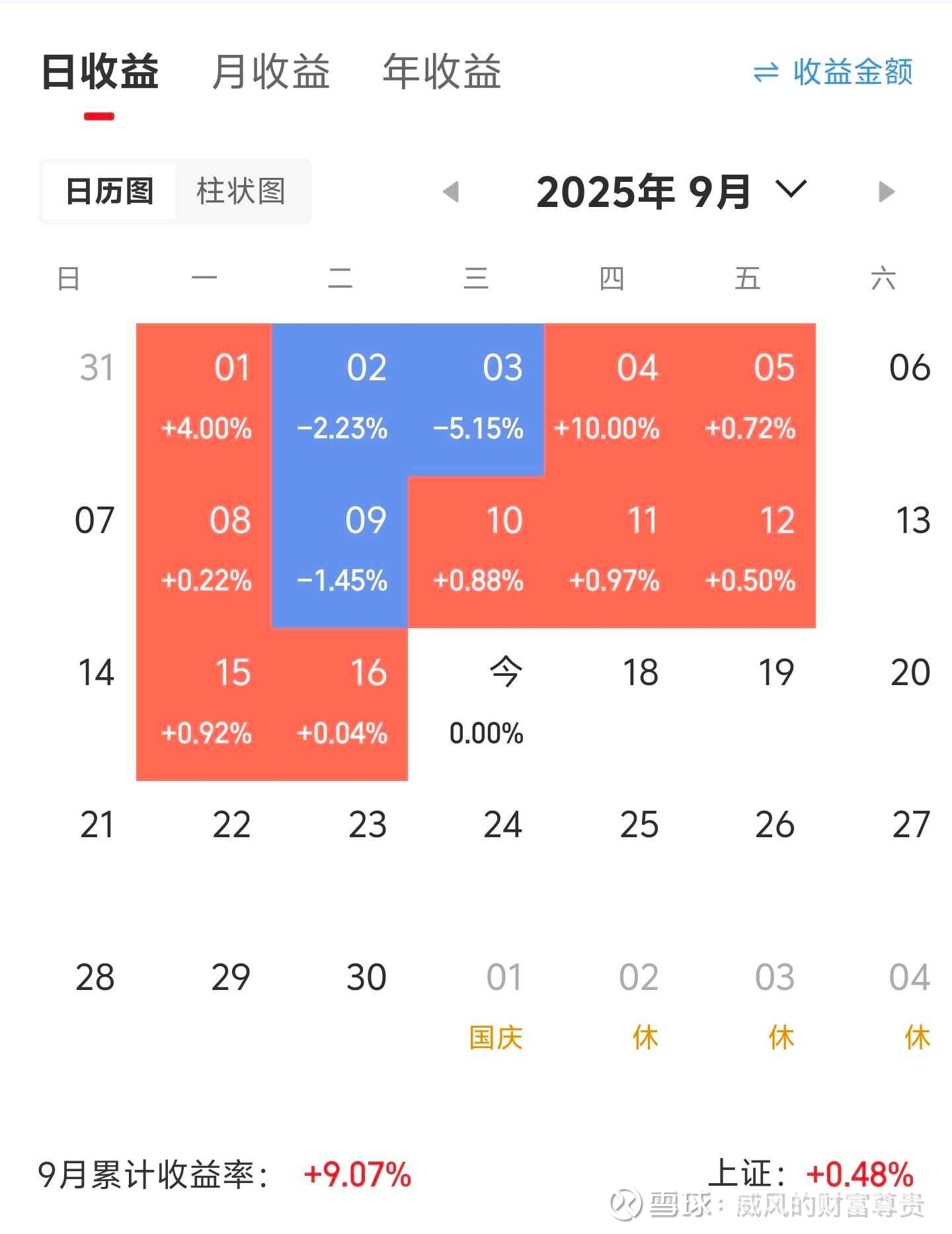Viewport: 952px width, 1234px height.
Task: Toggle view to 柱状图 bar chart
Action: 241,192
